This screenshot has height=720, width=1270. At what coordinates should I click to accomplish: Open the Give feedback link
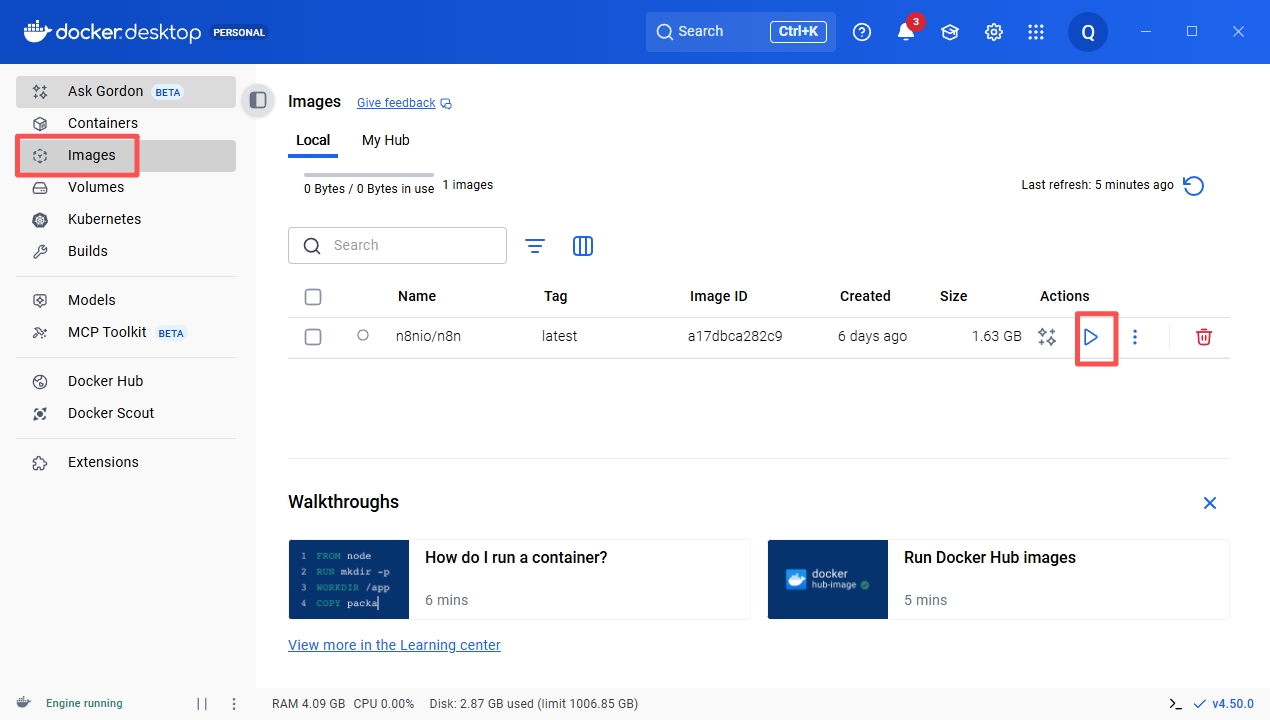click(404, 103)
